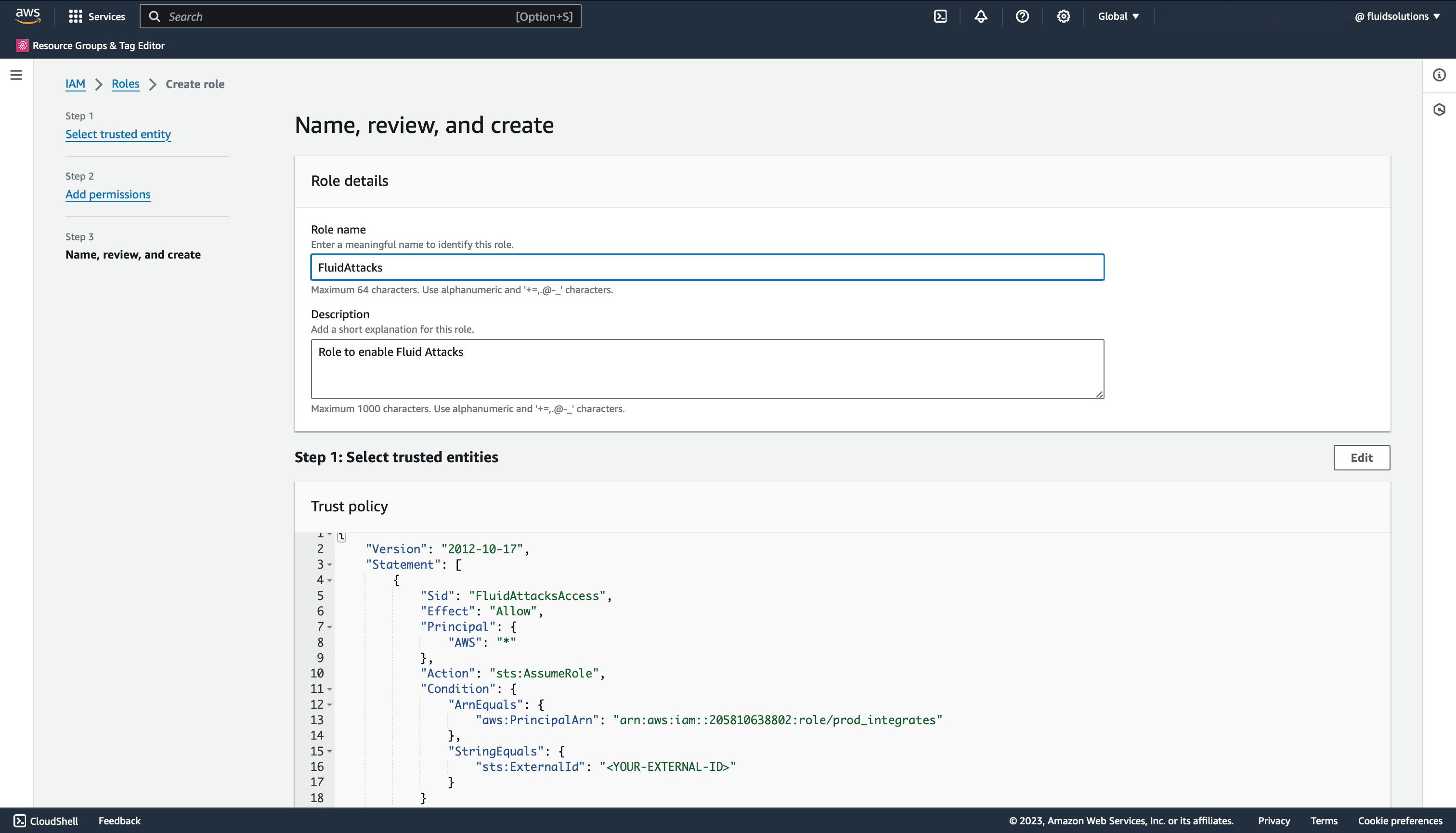Open CloudShell icon in top navigation bar
Image resolution: width=1456 pixels, height=833 pixels.
940,16
